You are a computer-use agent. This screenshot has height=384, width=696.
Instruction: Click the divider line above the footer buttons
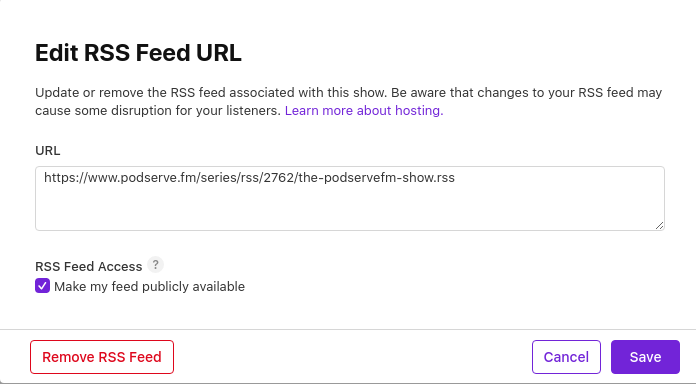click(348, 329)
